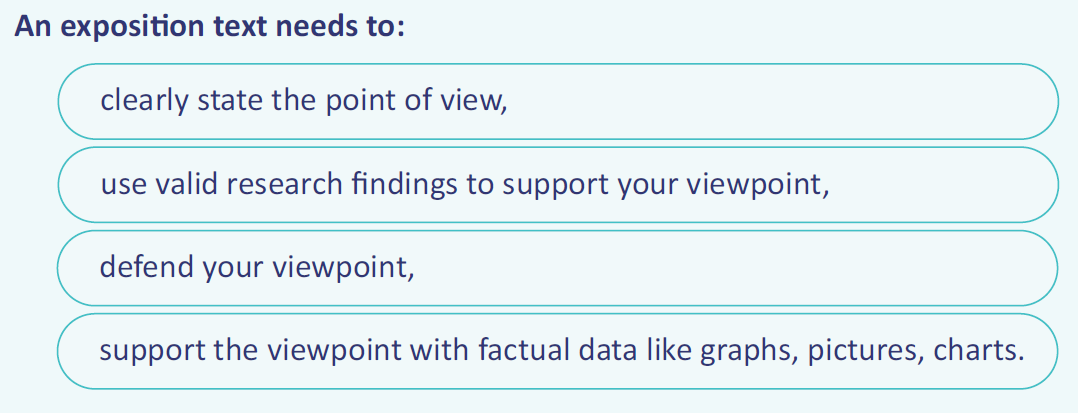The image size is (1078, 418).
Task: Click the empty right side of the 'defend your viewpoint' box
Action: [736, 267]
